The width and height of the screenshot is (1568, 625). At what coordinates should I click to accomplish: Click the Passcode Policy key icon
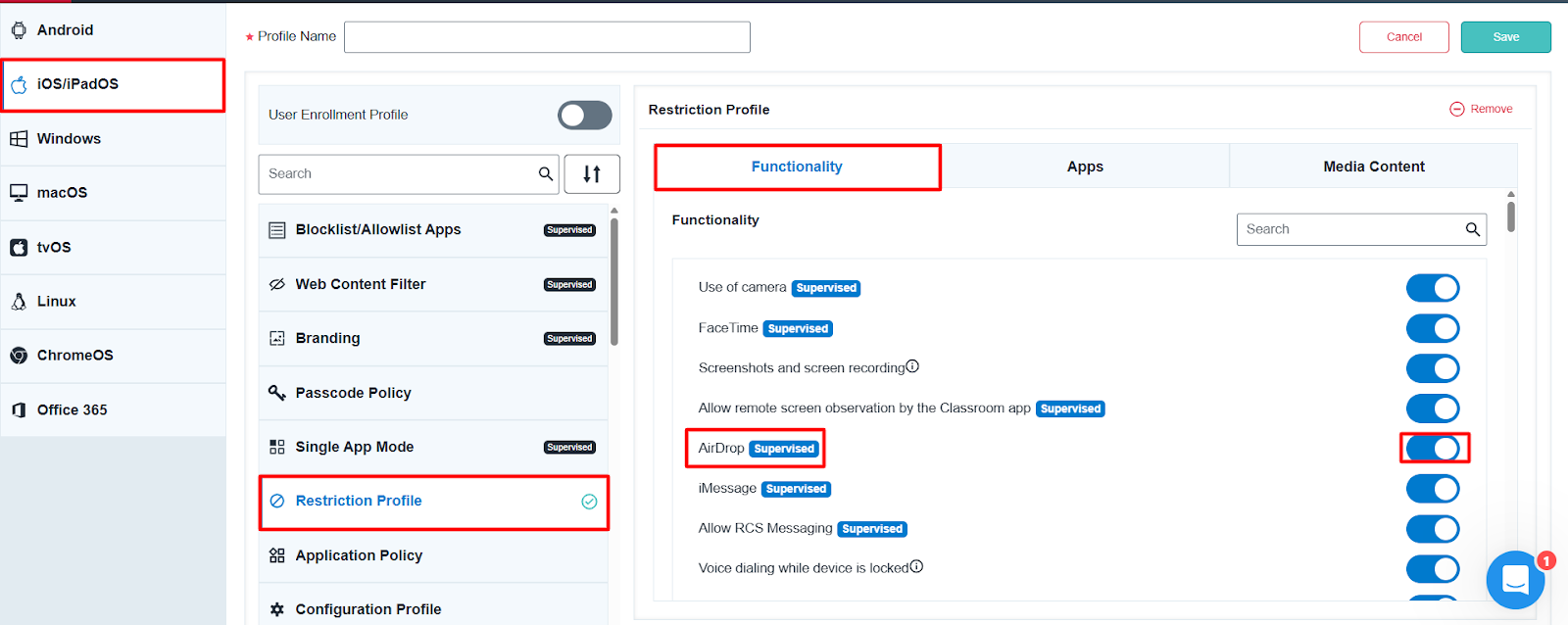coord(277,393)
